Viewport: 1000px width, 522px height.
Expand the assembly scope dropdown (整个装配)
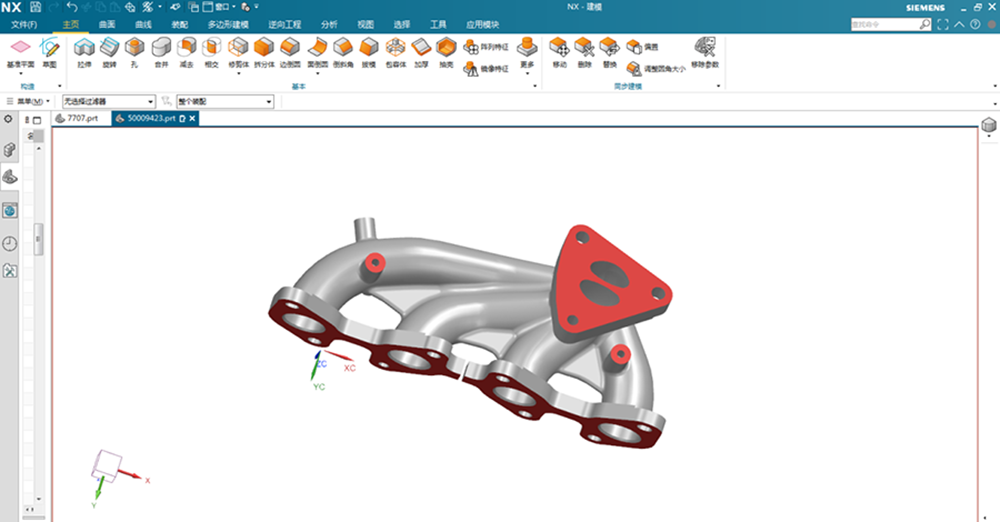[x=225, y=102]
